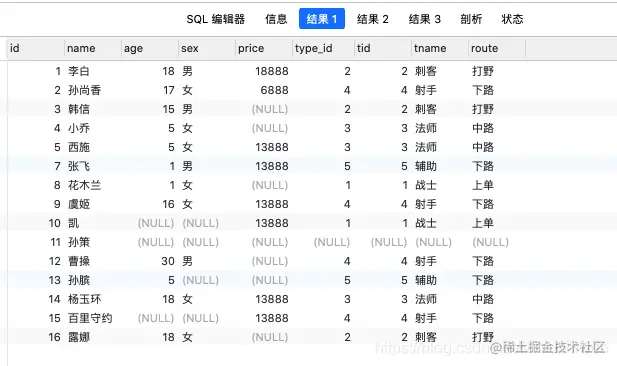Select the name cell 百里守约
The height and width of the screenshot is (366, 617).
click(x=90, y=318)
